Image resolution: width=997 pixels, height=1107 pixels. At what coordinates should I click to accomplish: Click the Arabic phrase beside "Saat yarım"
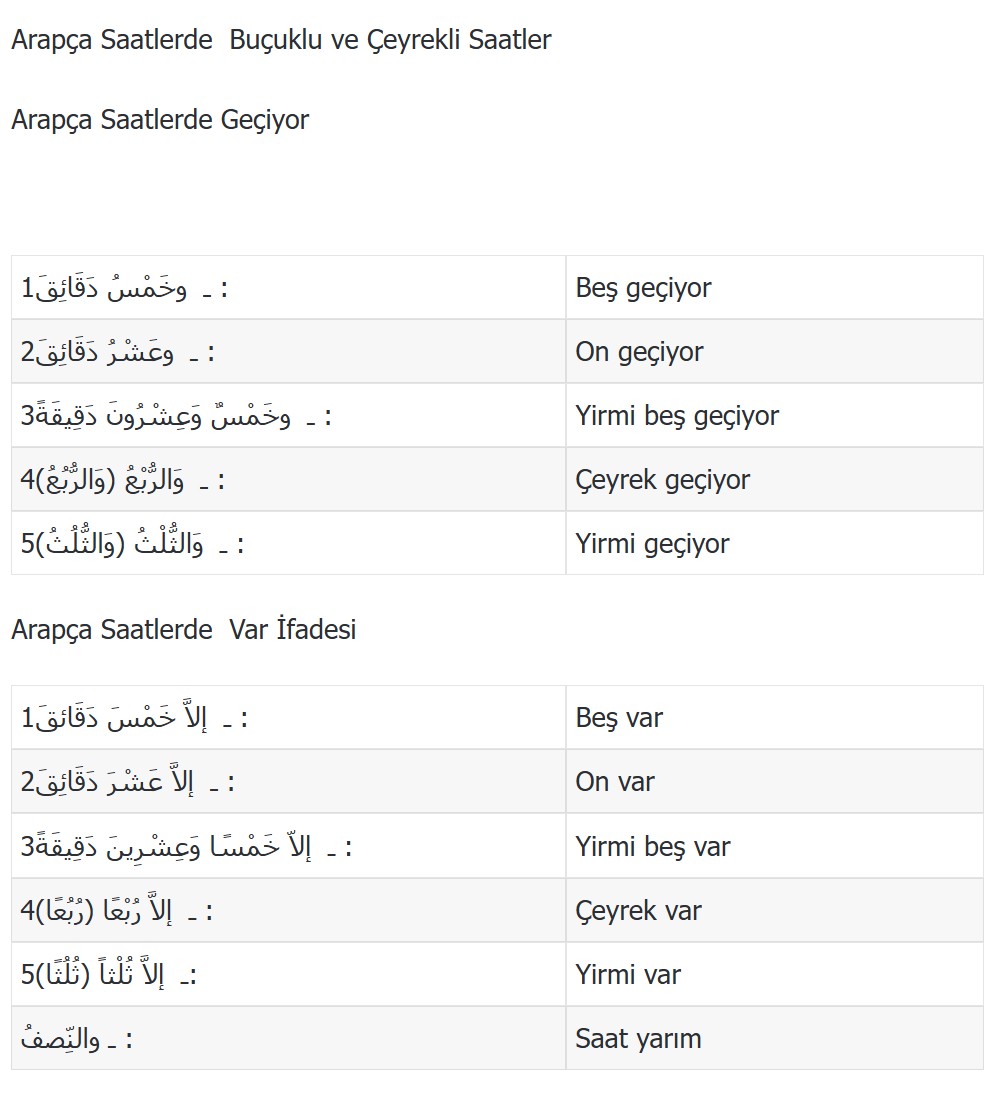[76, 1039]
